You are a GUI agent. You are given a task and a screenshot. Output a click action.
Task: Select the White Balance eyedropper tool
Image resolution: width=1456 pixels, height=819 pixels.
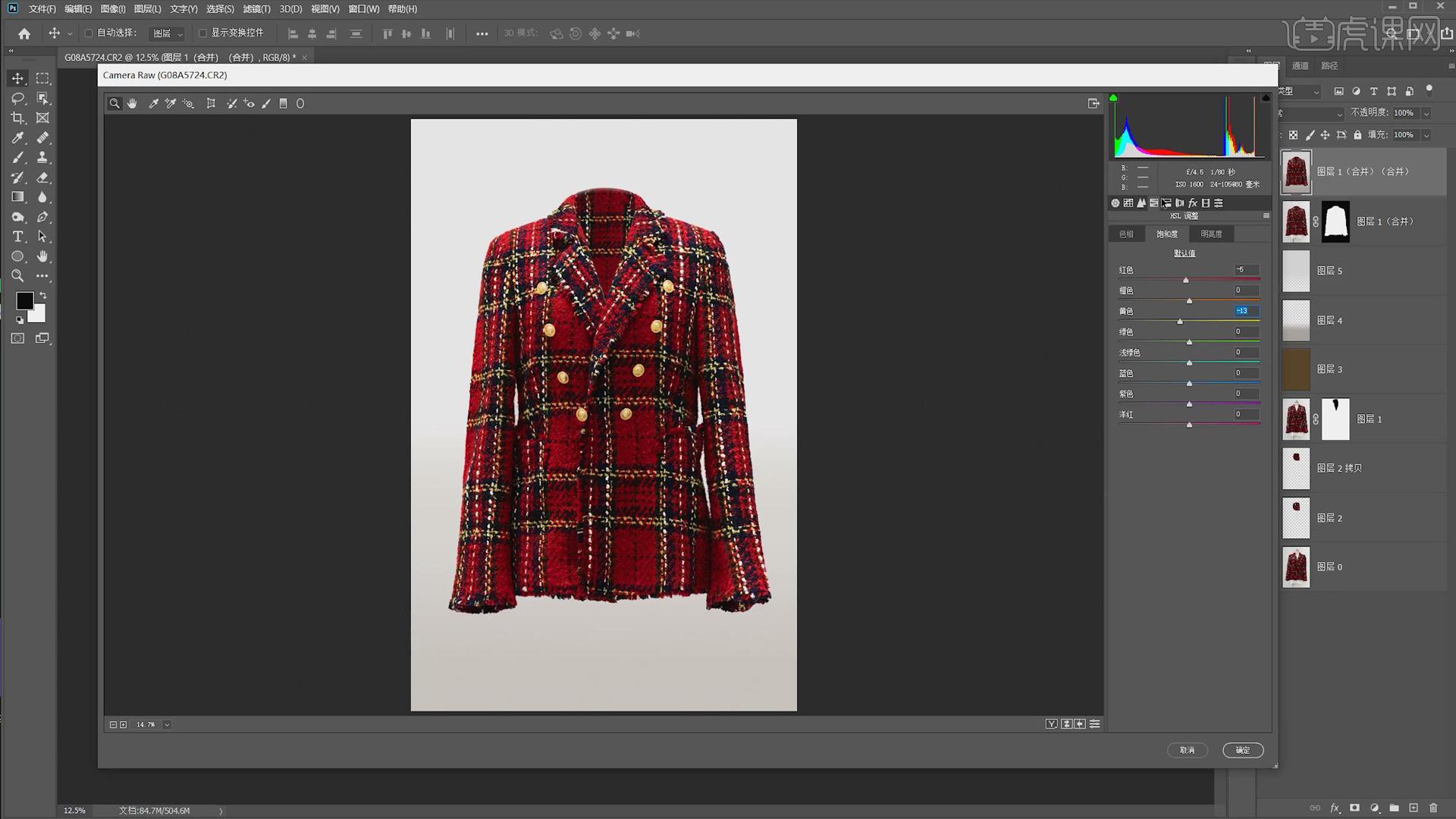tap(153, 104)
